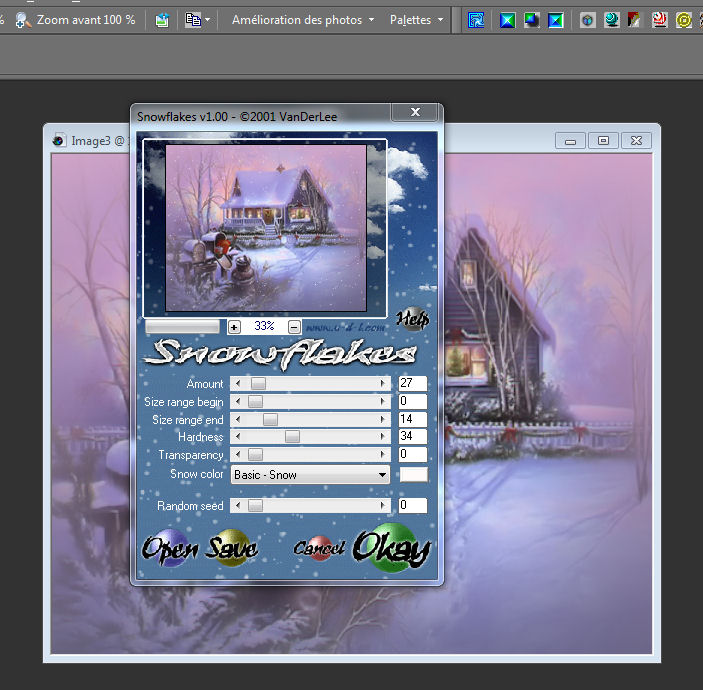Zoom out preview with the minus button
This screenshot has height=690, width=703.
[294, 327]
